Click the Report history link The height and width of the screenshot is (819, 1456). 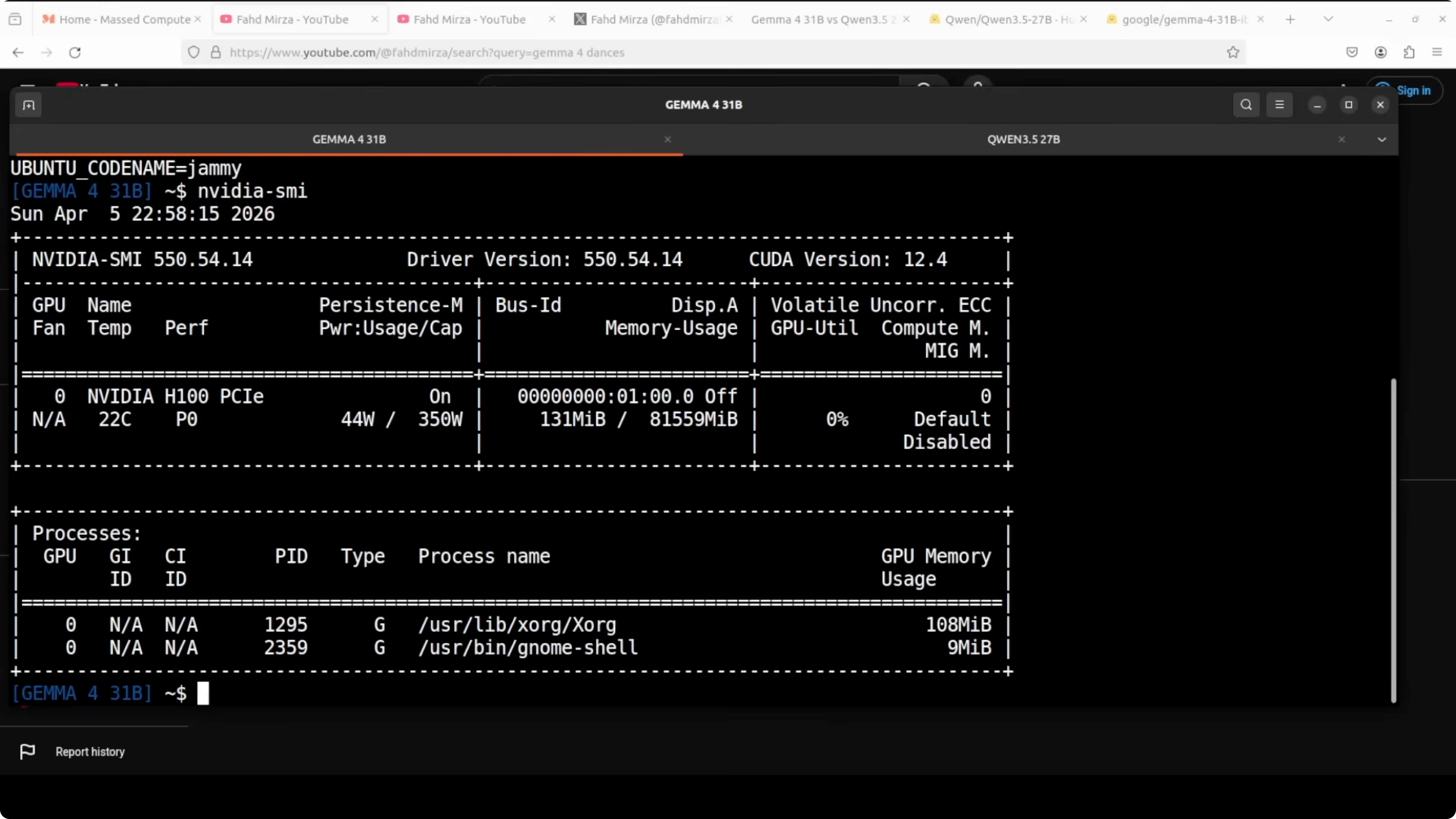pyautogui.click(x=90, y=752)
